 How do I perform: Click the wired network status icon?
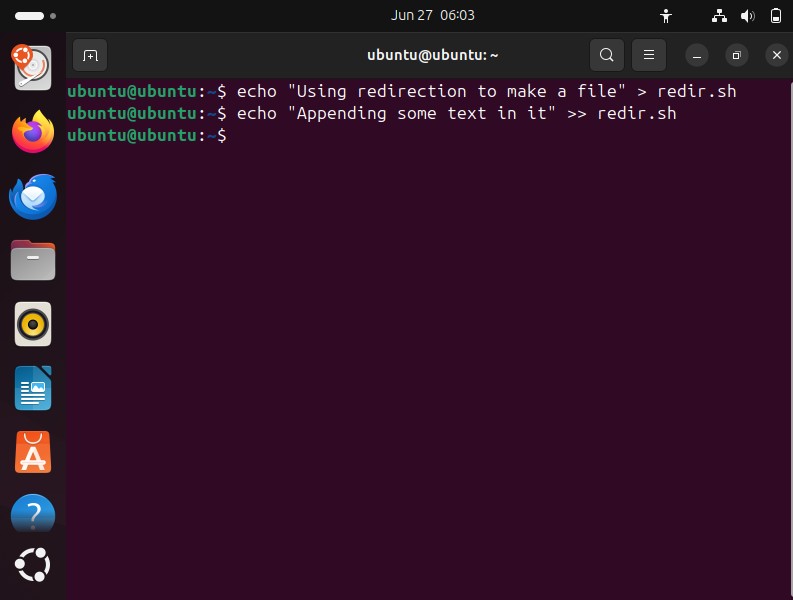(x=719, y=16)
